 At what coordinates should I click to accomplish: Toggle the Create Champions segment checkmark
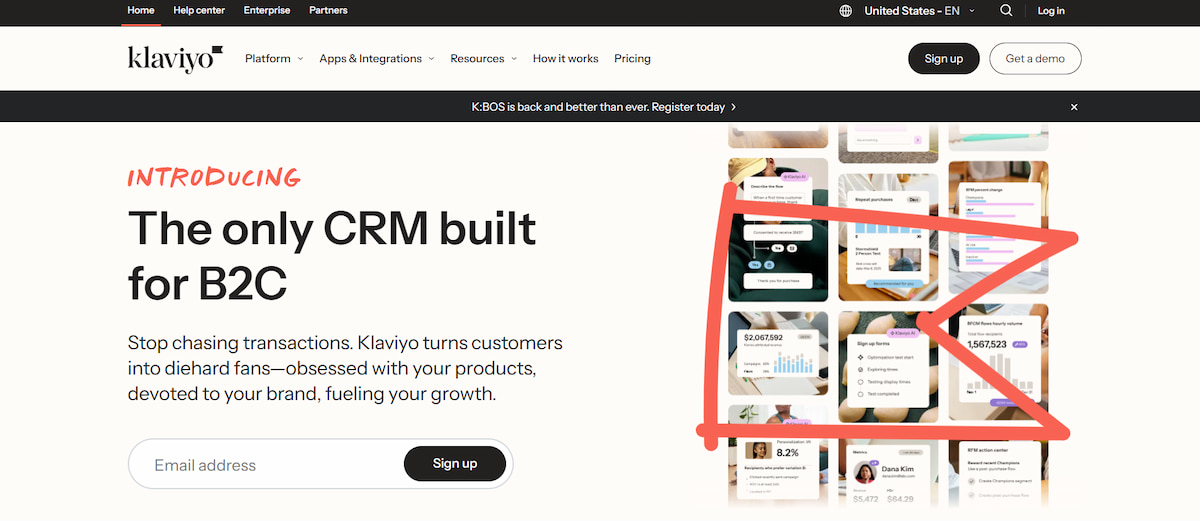pyautogui.click(x=972, y=482)
